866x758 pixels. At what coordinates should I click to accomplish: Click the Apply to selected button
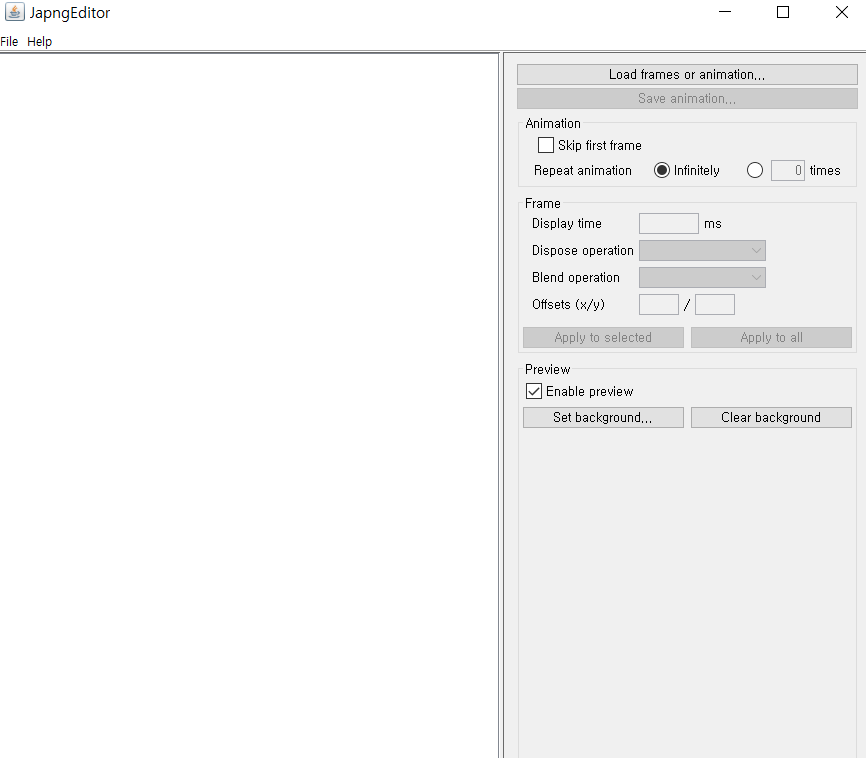(603, 338)
